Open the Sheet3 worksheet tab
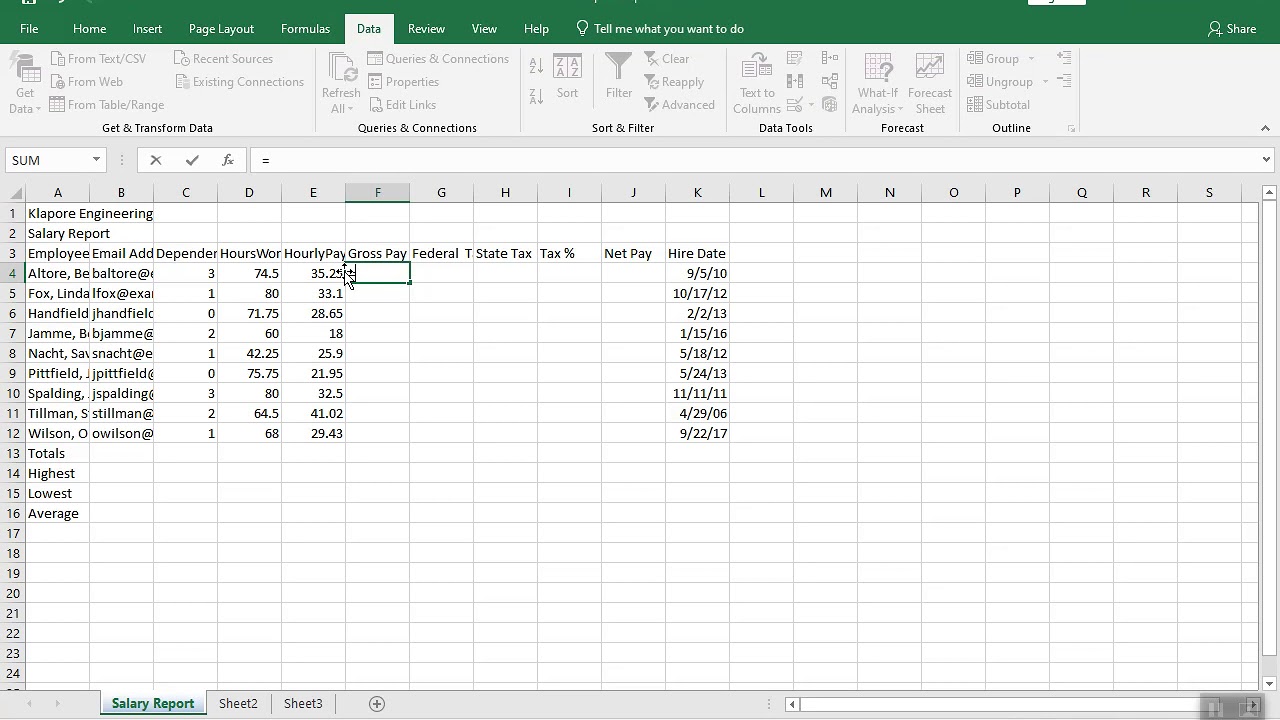Image resolution: width=1280 pixels, height=720 pixels. coord(303,704)
